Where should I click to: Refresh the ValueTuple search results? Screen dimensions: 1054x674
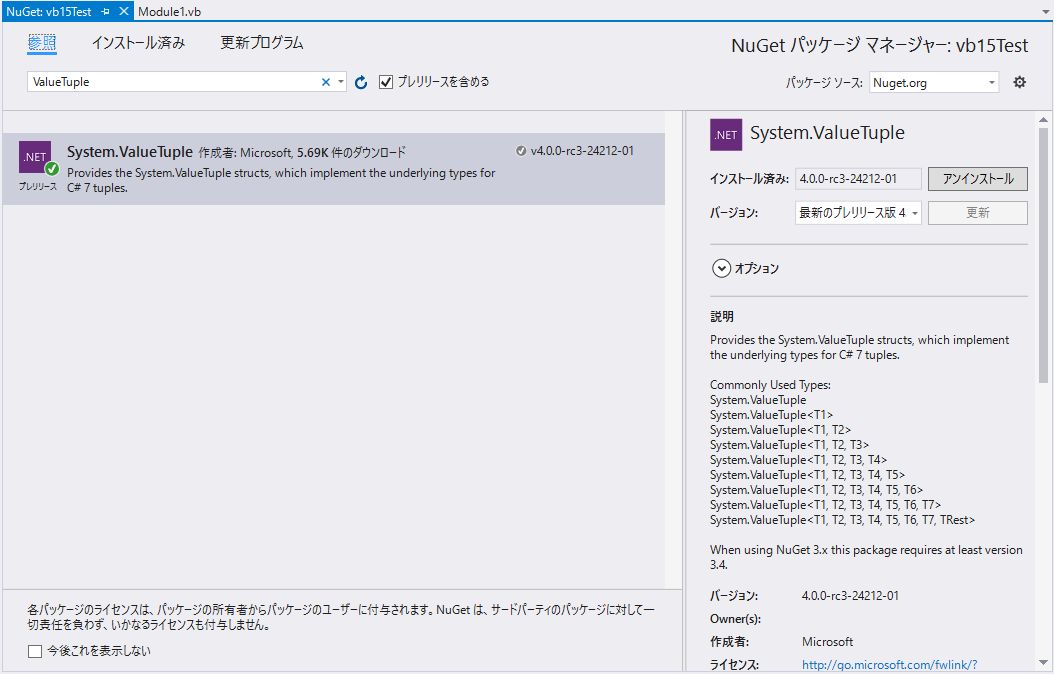pyautogui.click(x=360, y=82)
